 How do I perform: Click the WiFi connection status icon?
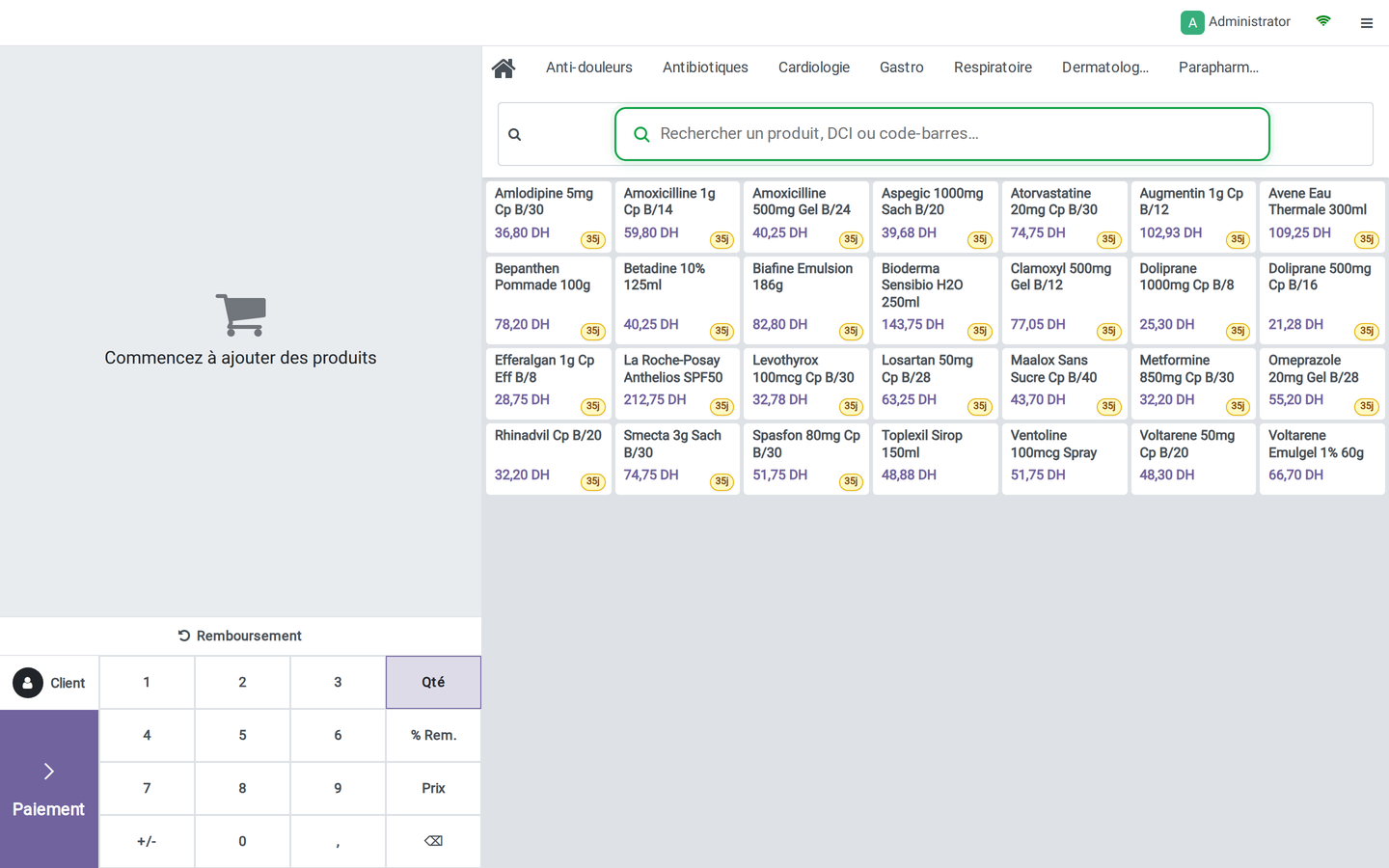pos(1323,21)
